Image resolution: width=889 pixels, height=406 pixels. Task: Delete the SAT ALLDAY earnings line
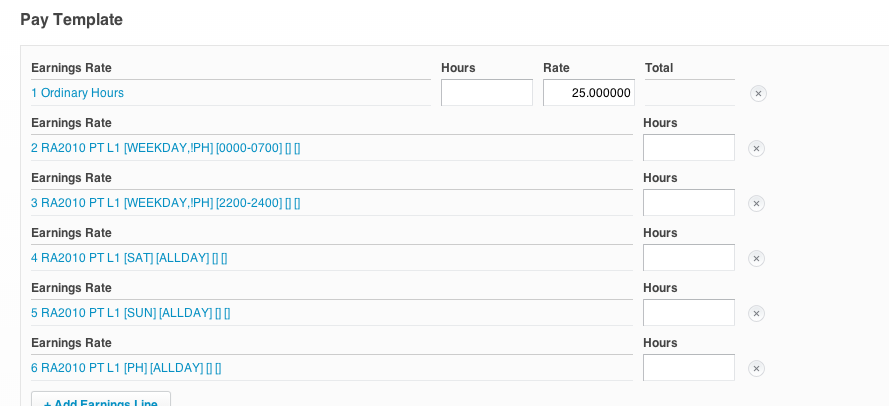click(x=756, y=259)
